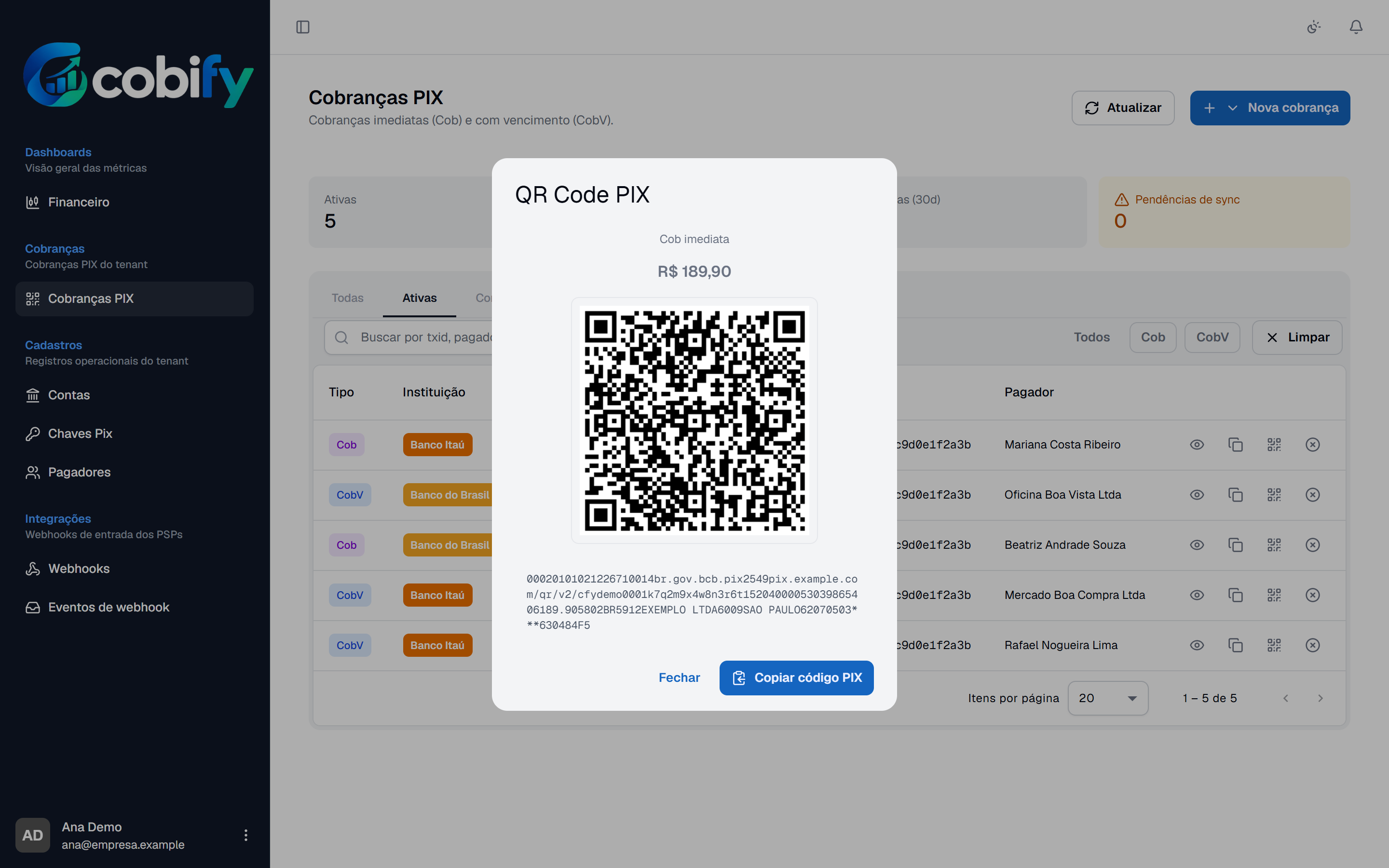Switch to the Todas tab
This screenshot has height=868, width=1389.
[347, 298]
